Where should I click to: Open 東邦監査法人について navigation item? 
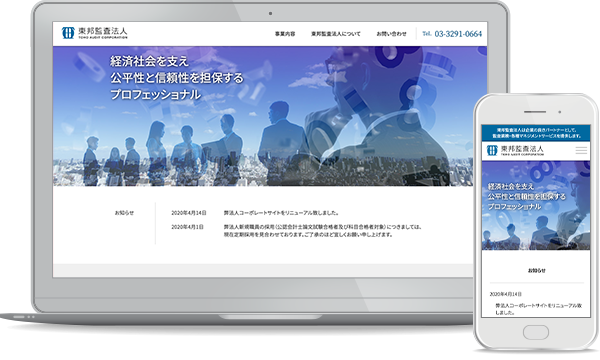tap(336, 34)
